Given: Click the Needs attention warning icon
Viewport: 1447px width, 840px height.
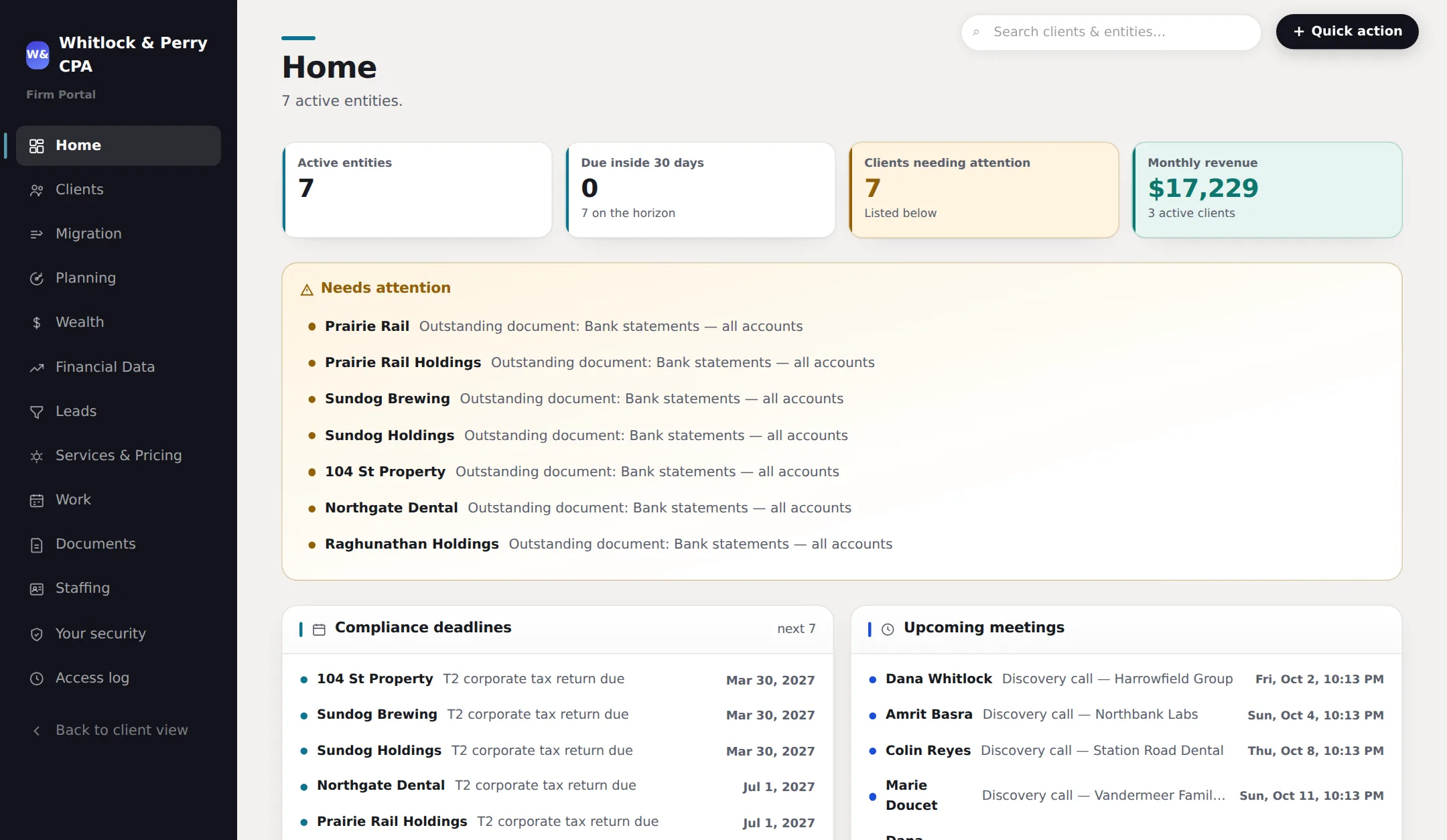Looking at the screenshot, I should (307, 289).
